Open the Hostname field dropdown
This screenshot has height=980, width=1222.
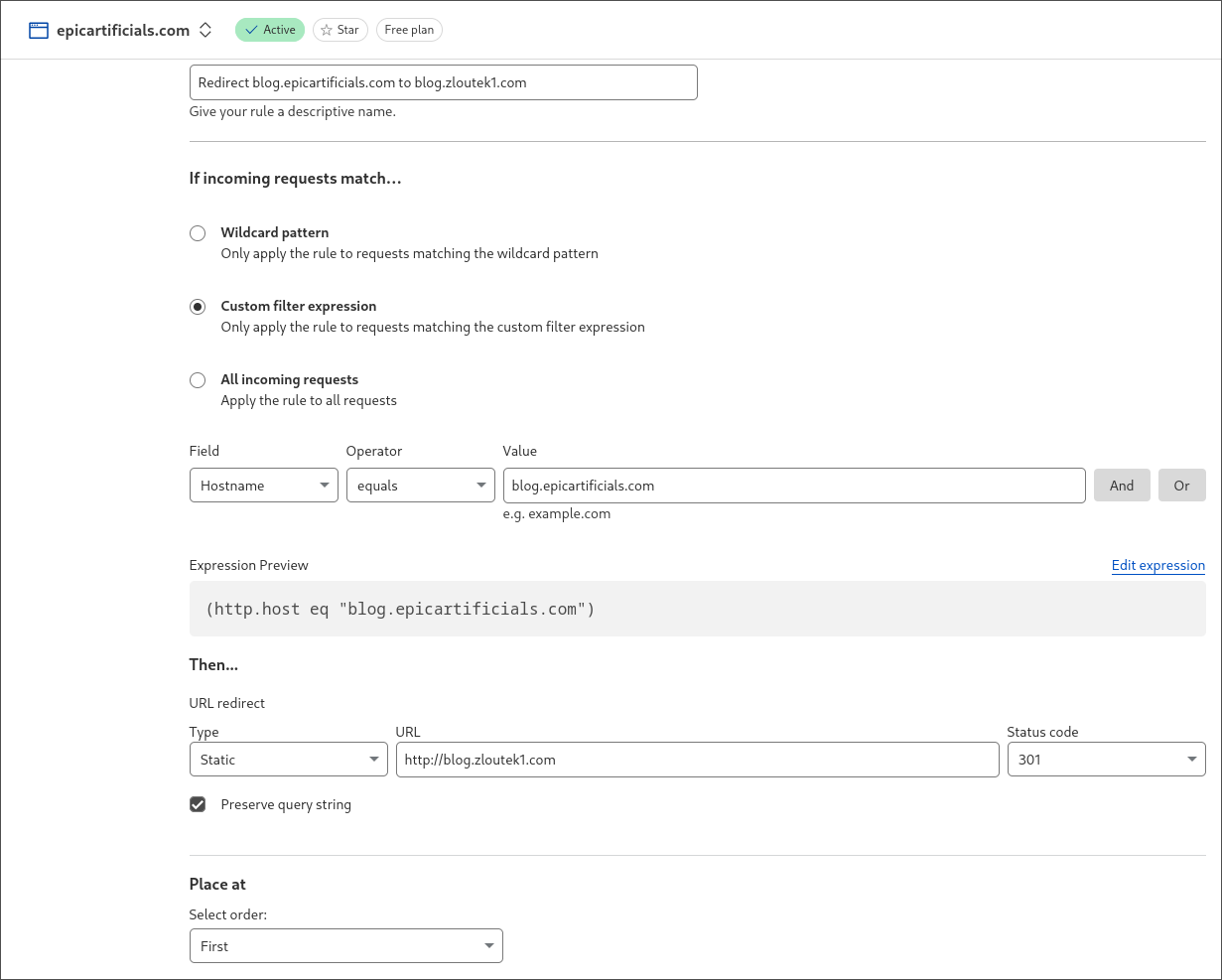[263, 486]
